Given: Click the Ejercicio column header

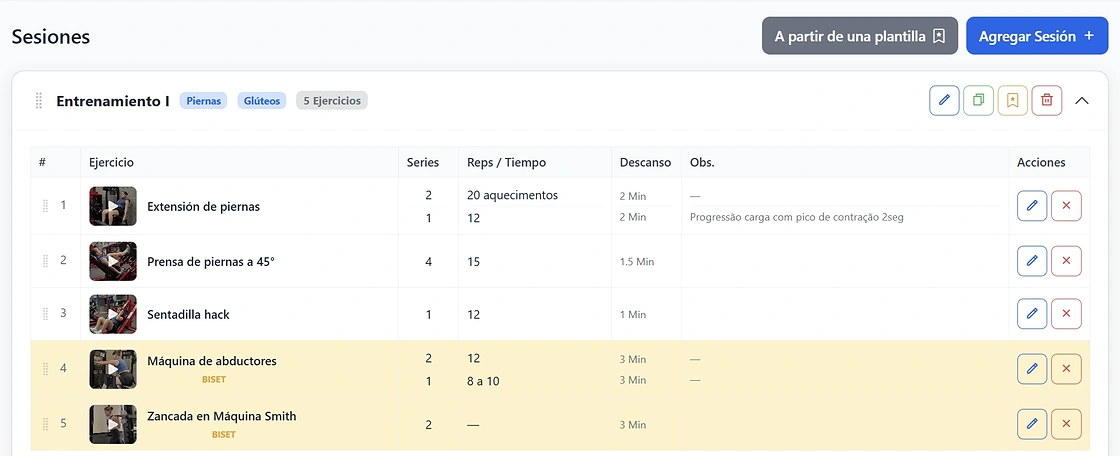Looking at the screenshot, I should (x=111, y=162).
